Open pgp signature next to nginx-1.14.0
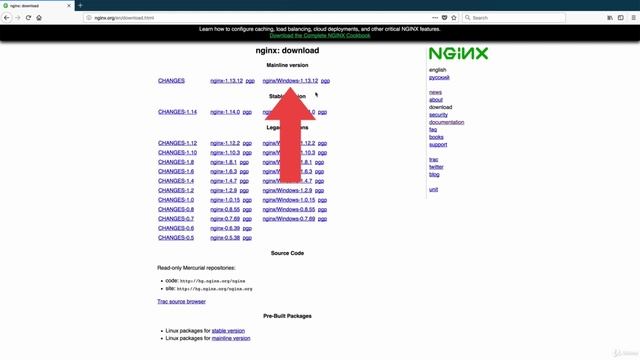Screen dimensions: 640x360 point(247,112)
